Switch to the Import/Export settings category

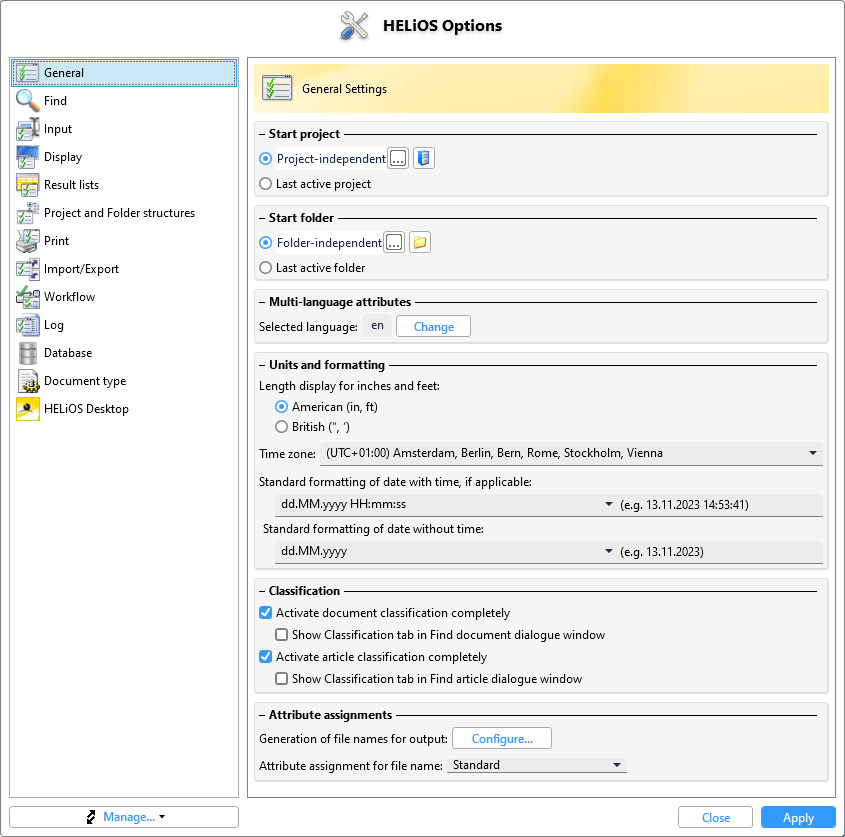[x=124, y=269]
